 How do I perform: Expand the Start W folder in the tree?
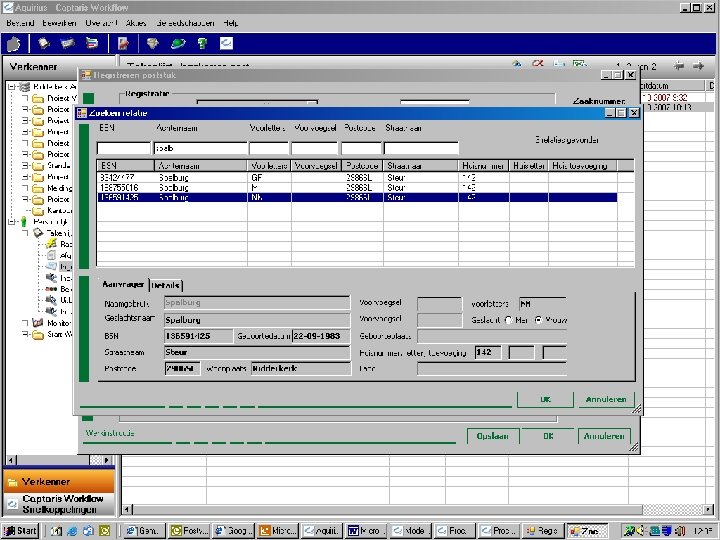pyautogui.click(x=25, y=335)
